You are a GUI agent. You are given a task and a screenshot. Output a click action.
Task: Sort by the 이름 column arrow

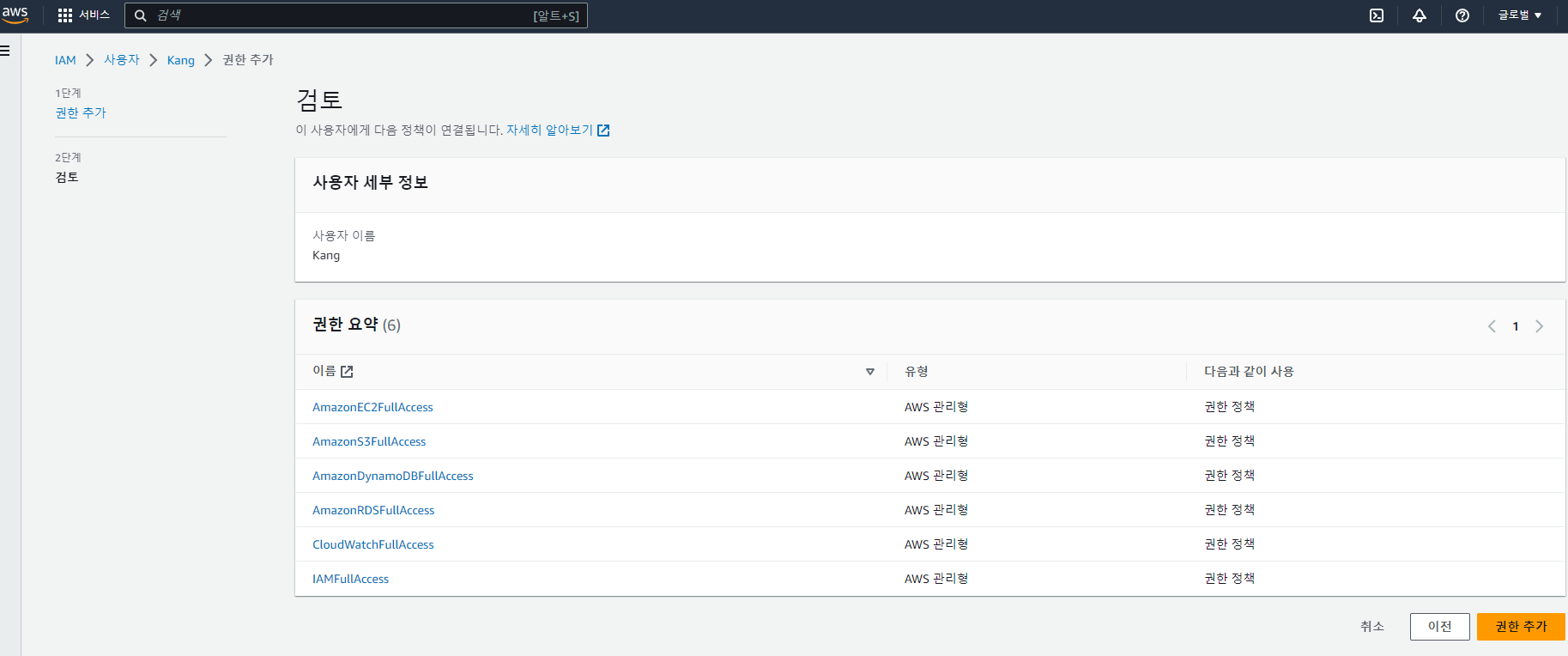tap(870, 372)
